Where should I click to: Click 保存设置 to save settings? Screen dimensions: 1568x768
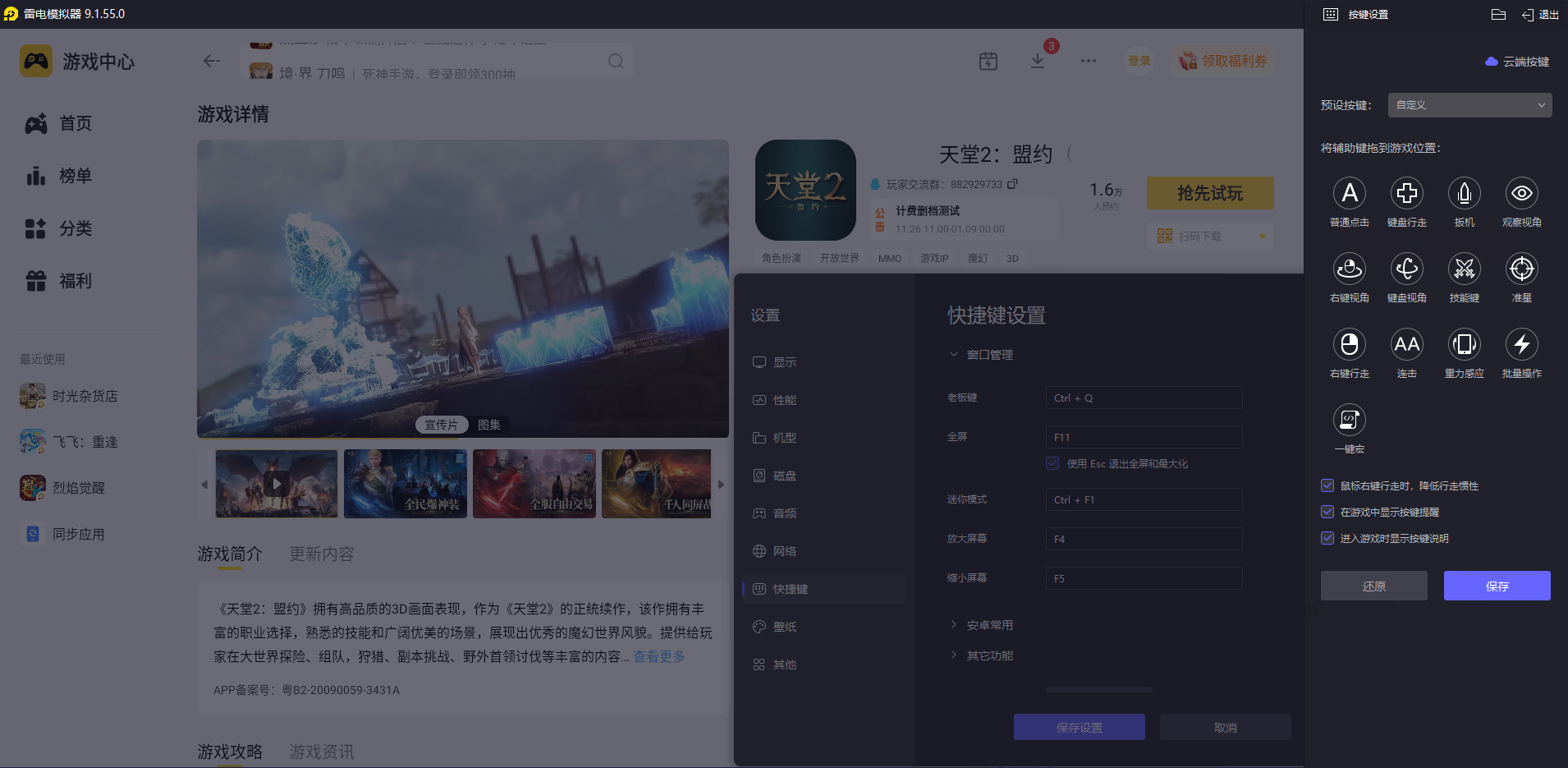tap(1079, 727)
